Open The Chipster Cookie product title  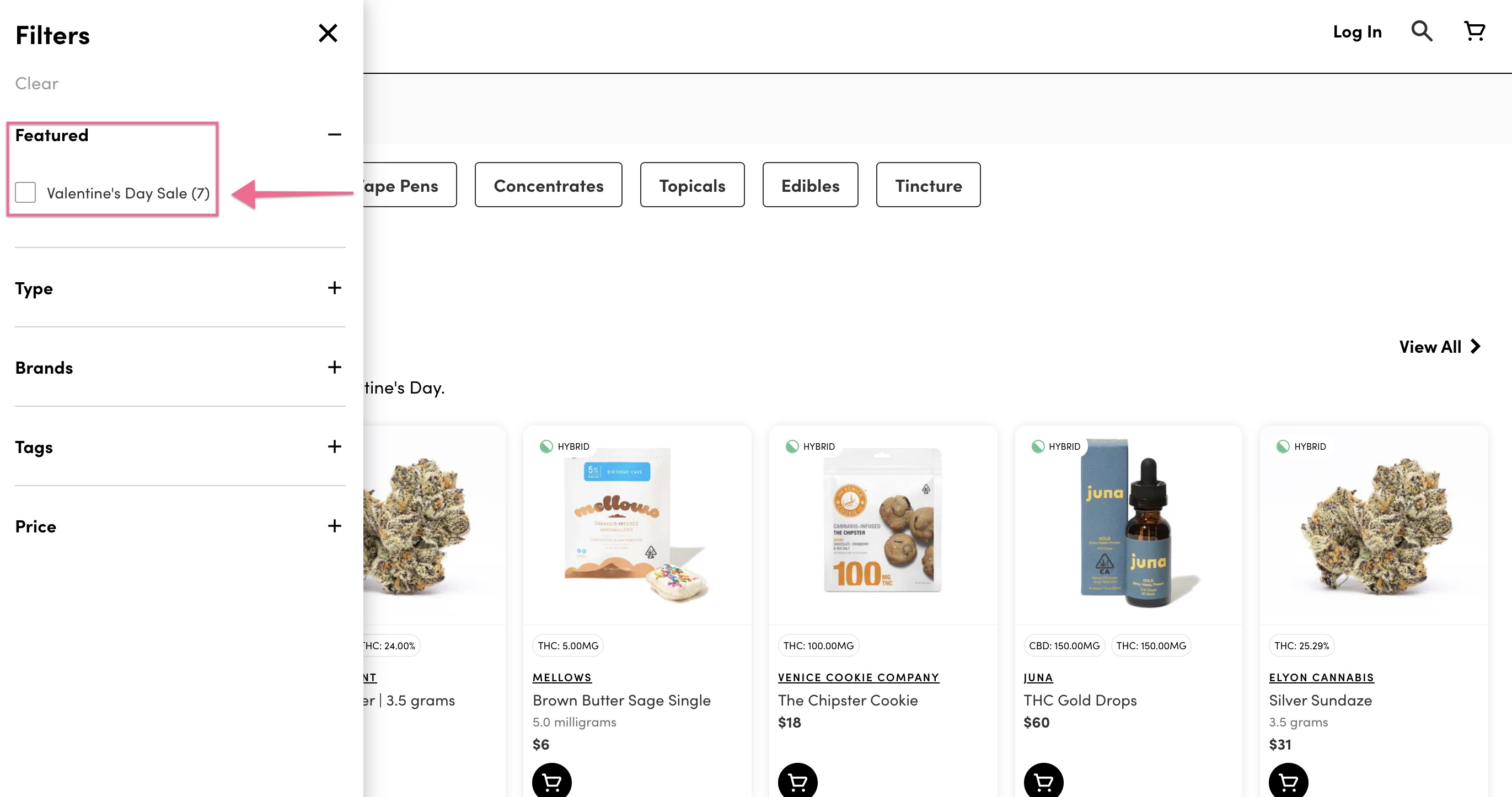(x=848, y=700)
